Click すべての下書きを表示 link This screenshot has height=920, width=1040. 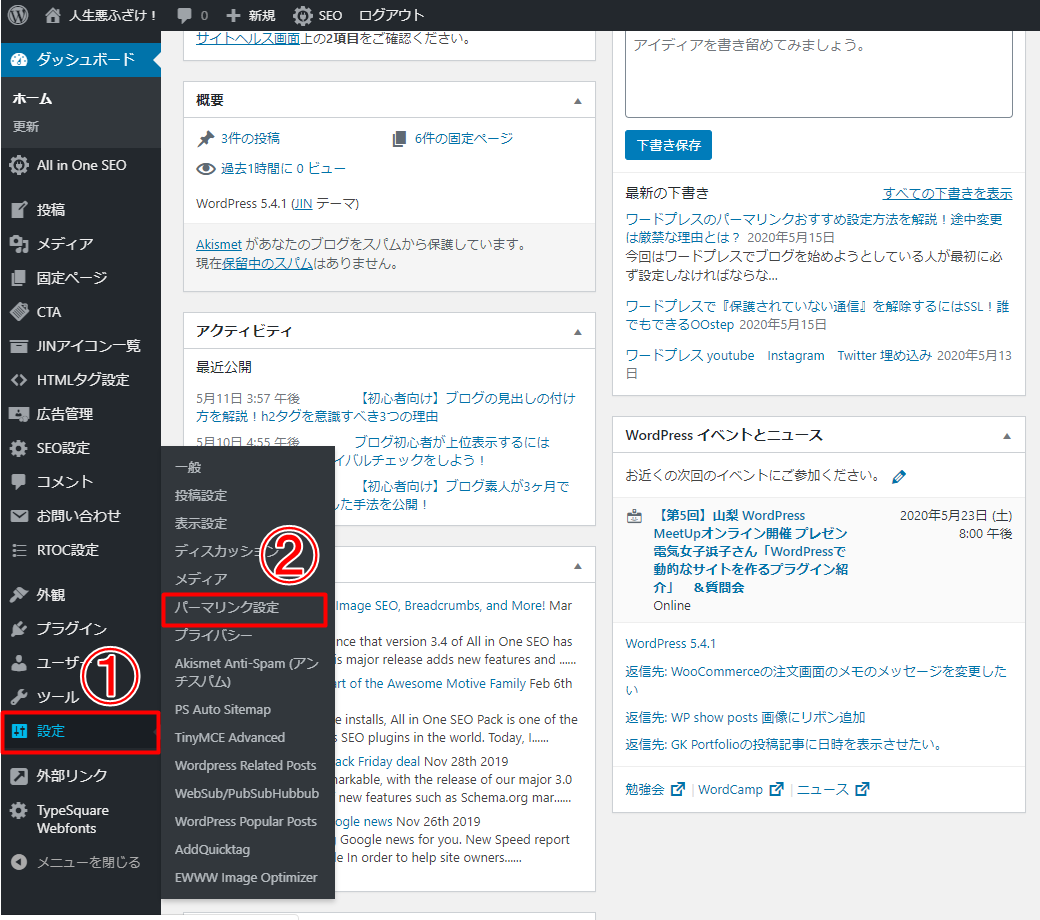(947, 193)
